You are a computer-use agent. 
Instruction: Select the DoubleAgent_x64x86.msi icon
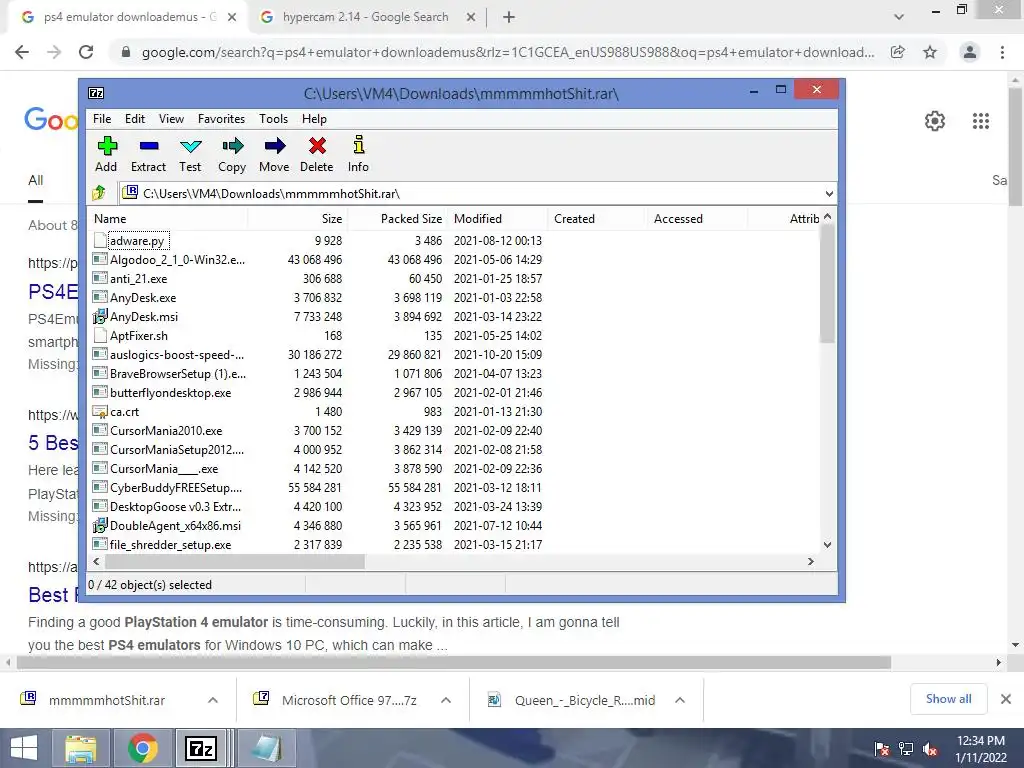point(99,526)
